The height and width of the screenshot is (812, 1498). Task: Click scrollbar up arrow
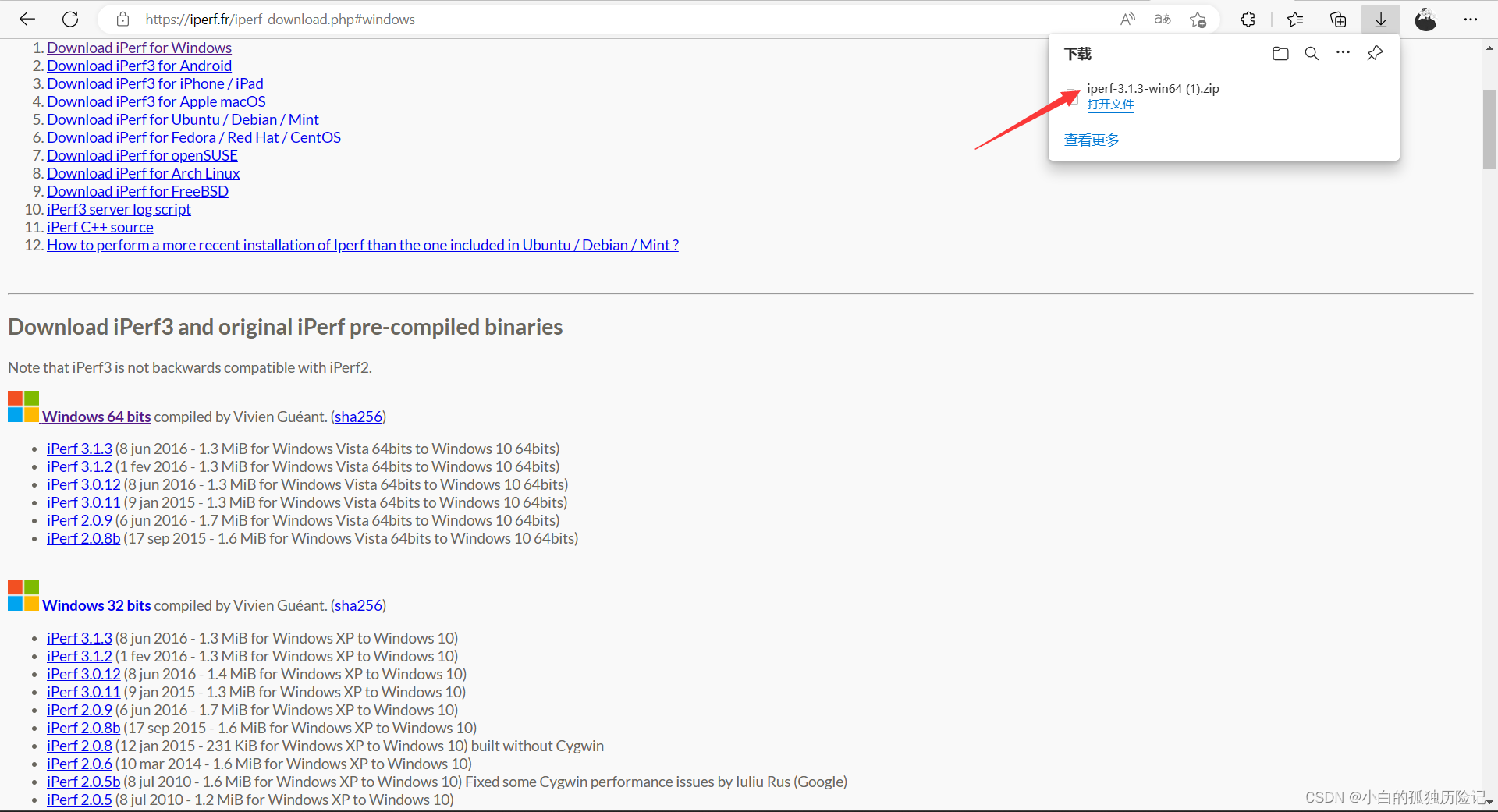point(1489,48)
